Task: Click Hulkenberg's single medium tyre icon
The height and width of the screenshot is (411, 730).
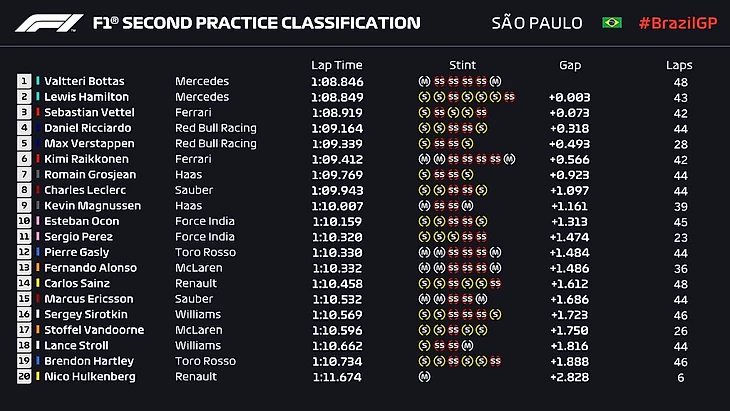Action: 425,377
